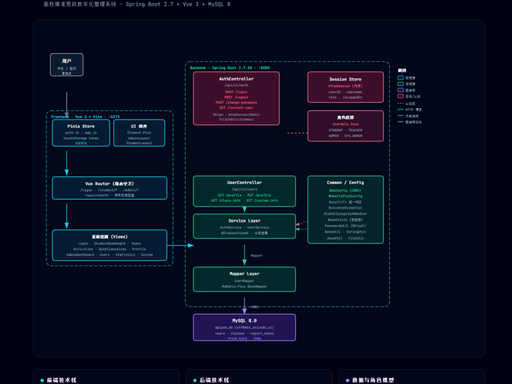Click the Mapper Layer node
The image size is (512, 384).
tap(244, 279)
